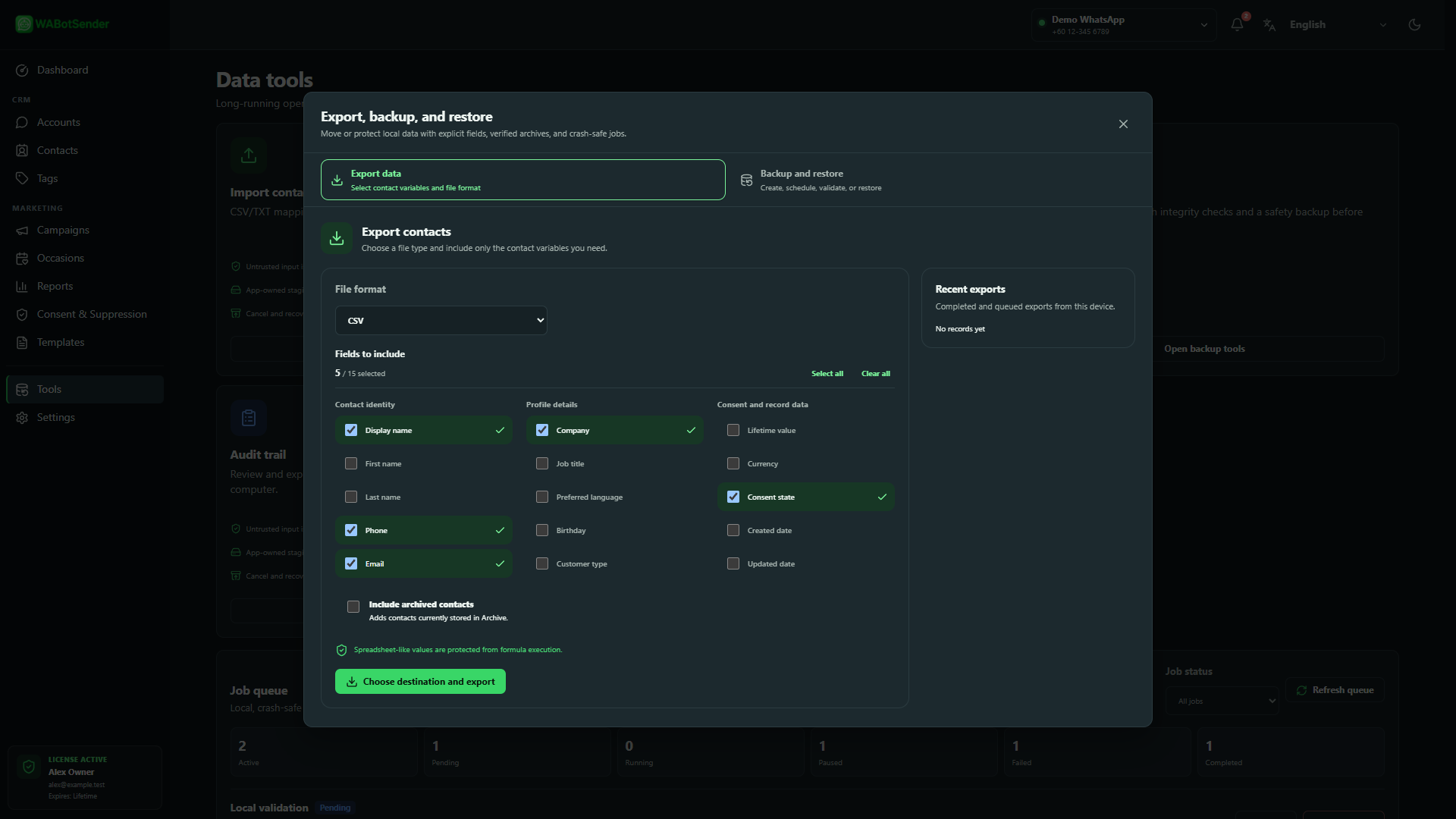Expand the Demo WhatsApp account selector
The height and width of the screenshot is (819, 1456).
[x=1124, y=24]
